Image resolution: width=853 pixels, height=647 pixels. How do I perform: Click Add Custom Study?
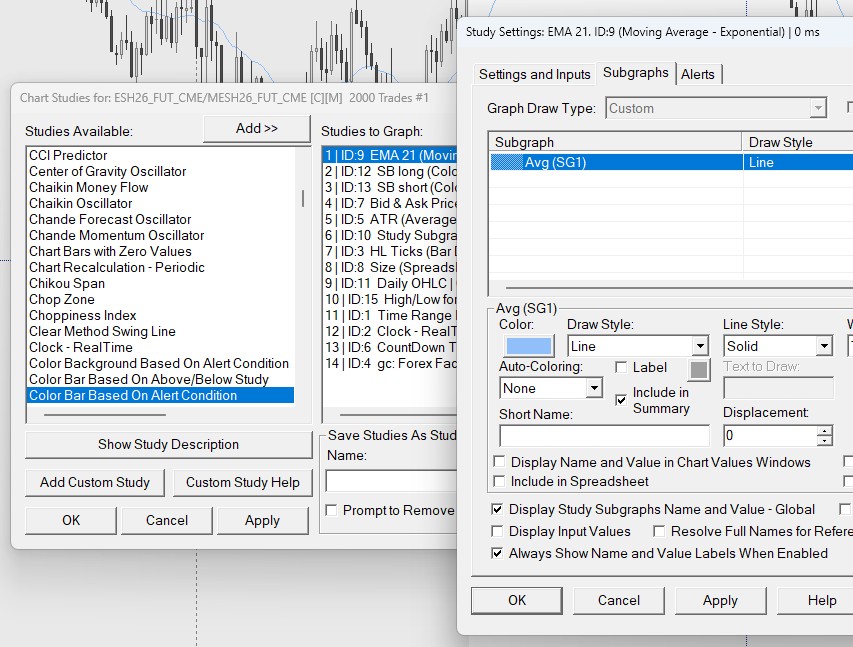[94, 482]
